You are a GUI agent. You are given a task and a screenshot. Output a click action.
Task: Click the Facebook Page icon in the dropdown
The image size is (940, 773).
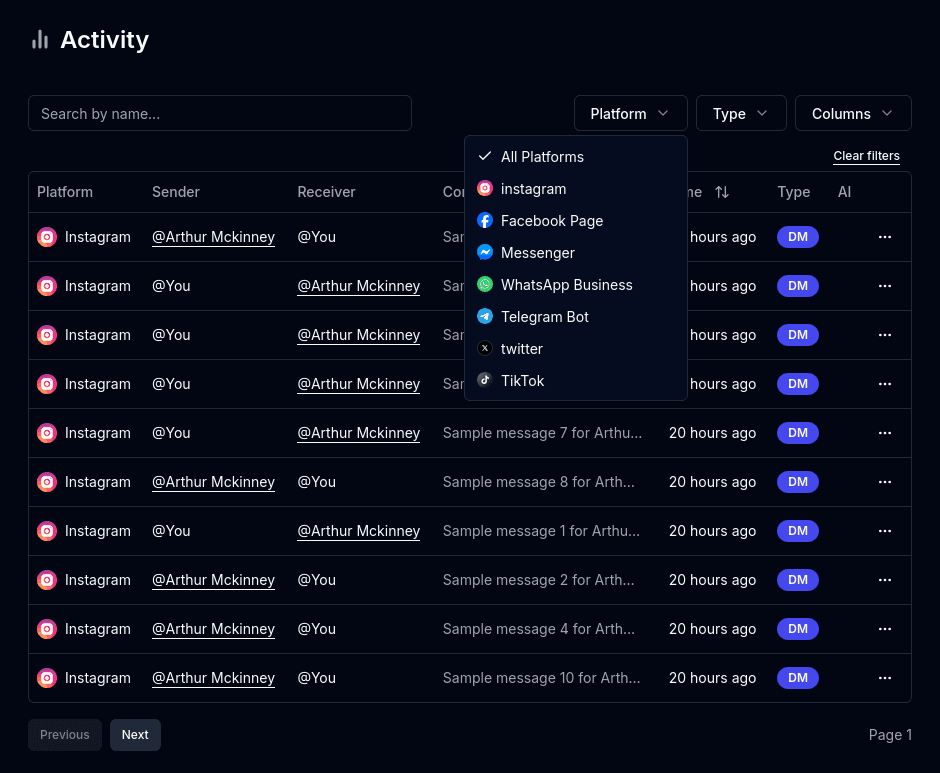click(x=485, y=220)
